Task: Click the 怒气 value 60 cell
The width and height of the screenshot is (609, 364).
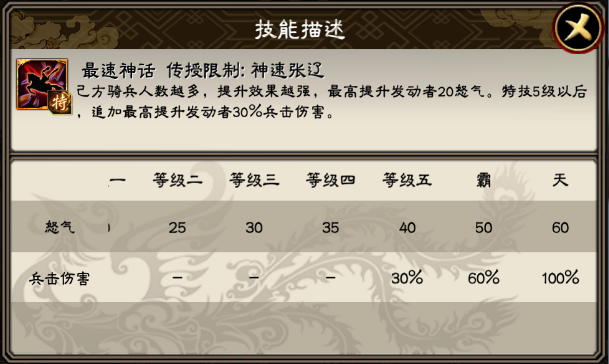Action: (560, 228)
